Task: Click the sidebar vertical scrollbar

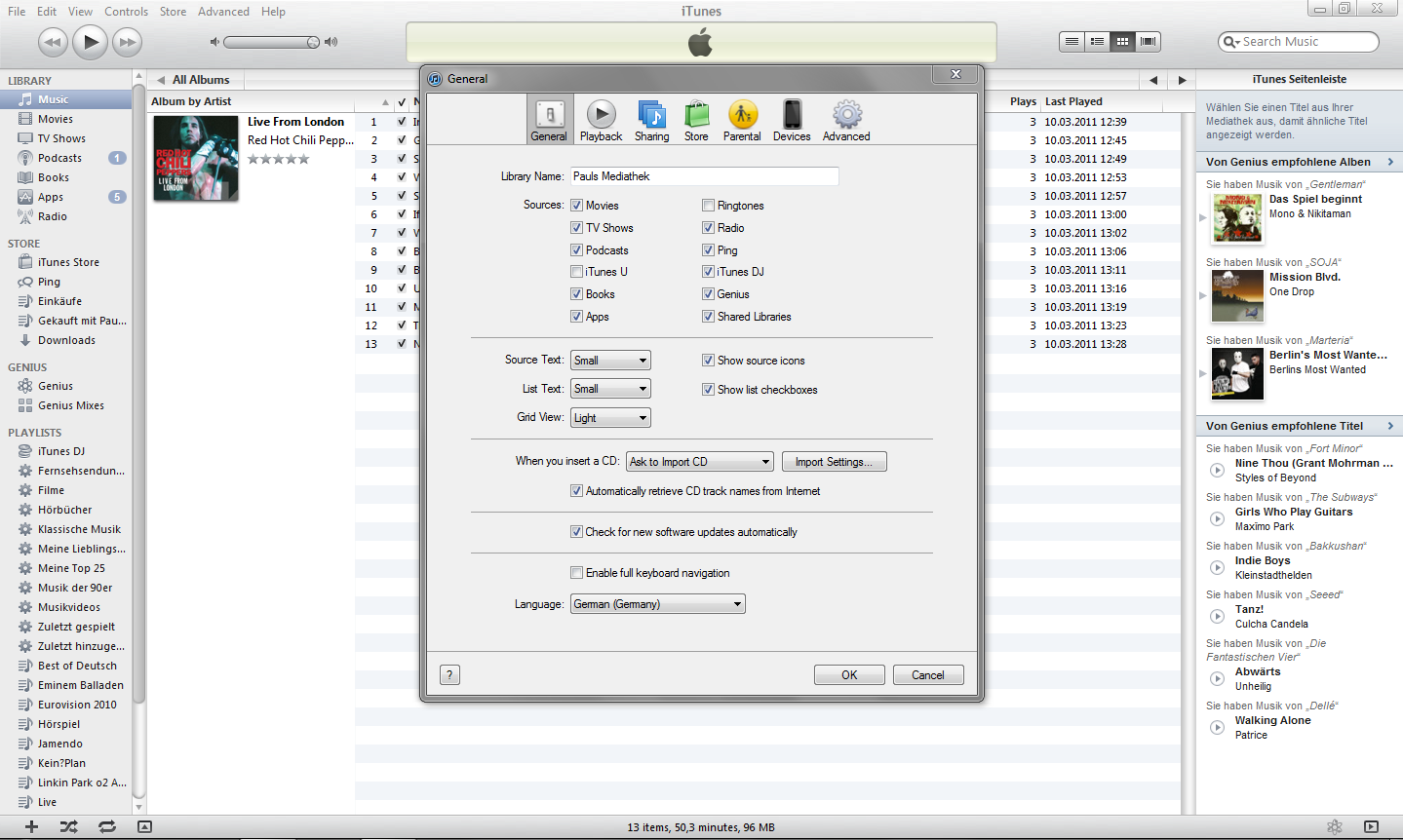Action: coord(138,390)
